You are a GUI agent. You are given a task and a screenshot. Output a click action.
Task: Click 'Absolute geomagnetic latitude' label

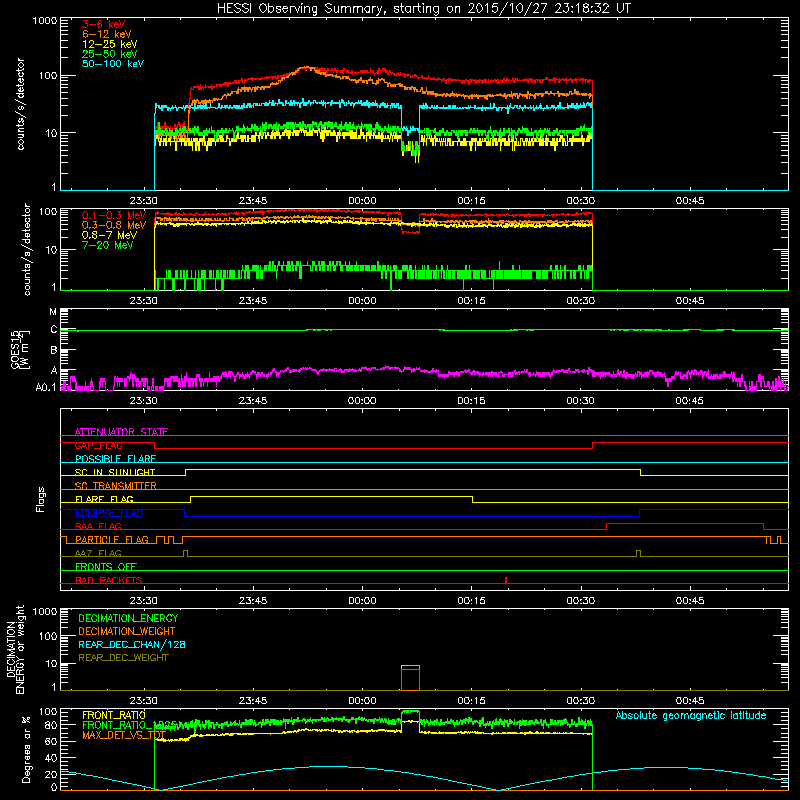(x=691, y=715)
